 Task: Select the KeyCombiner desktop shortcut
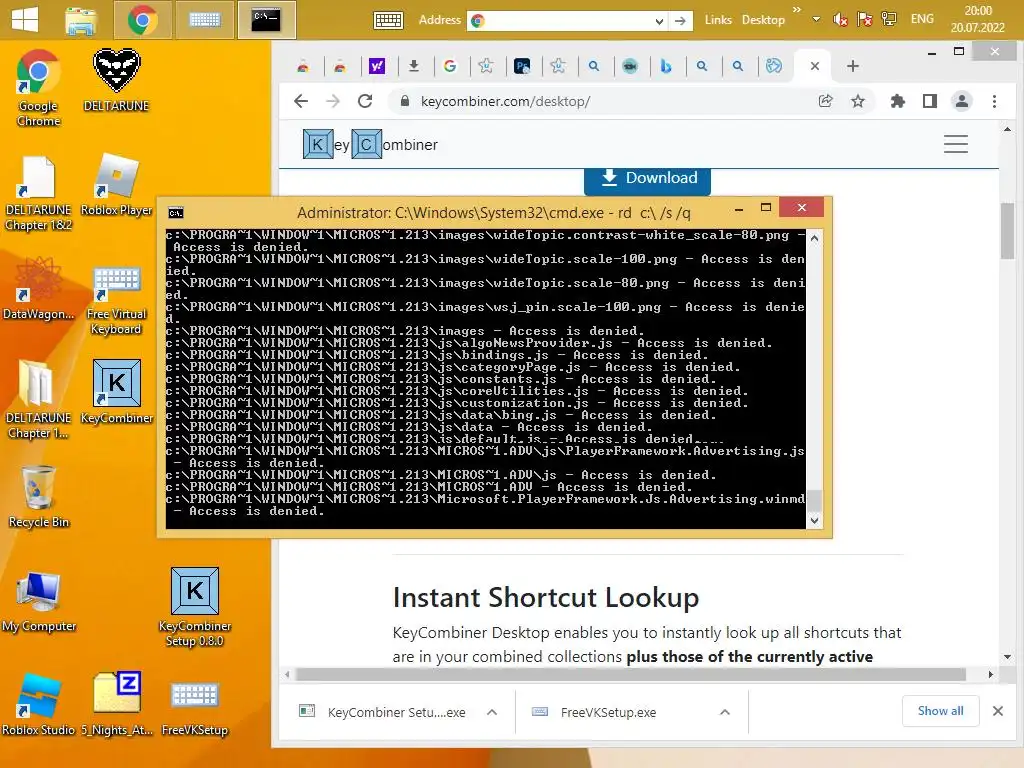(116, 392)
